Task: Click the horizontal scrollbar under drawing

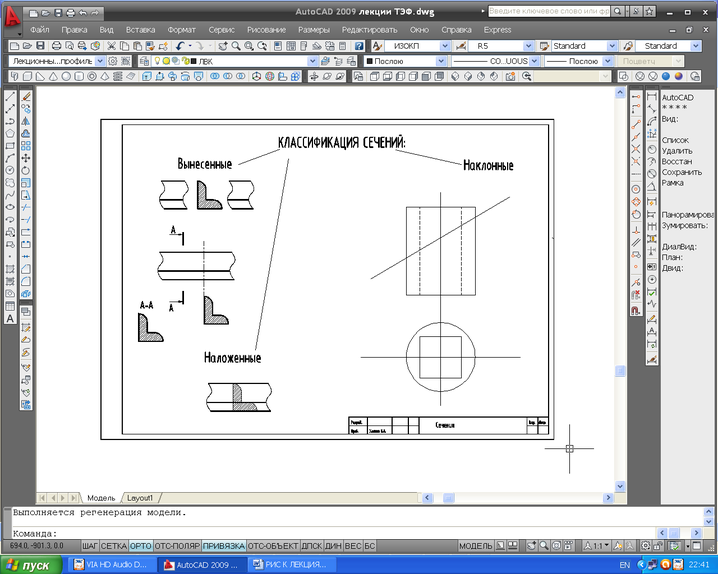Action: (x=380, y=497)
